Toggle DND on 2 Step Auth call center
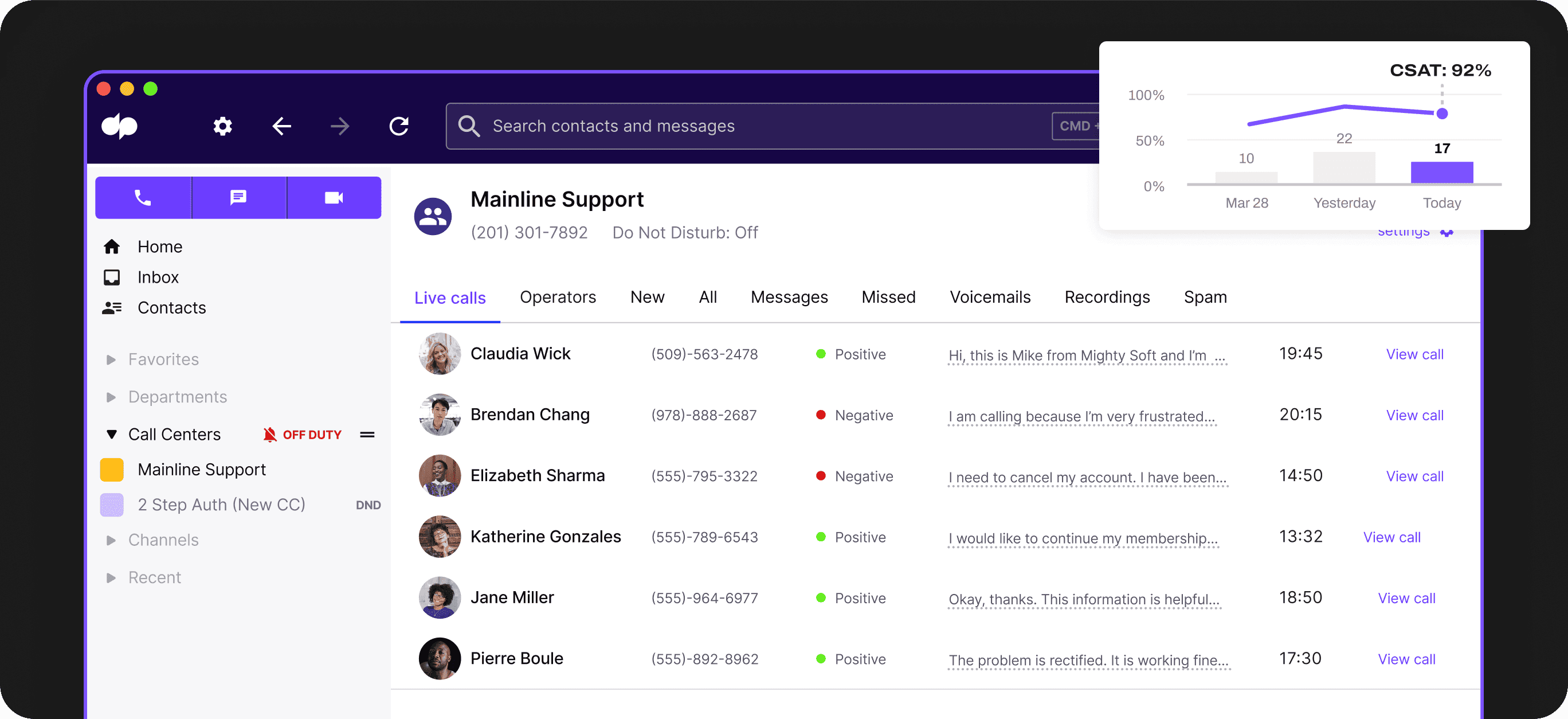This screenshot has width=1568, height=719. pos(368,505)
